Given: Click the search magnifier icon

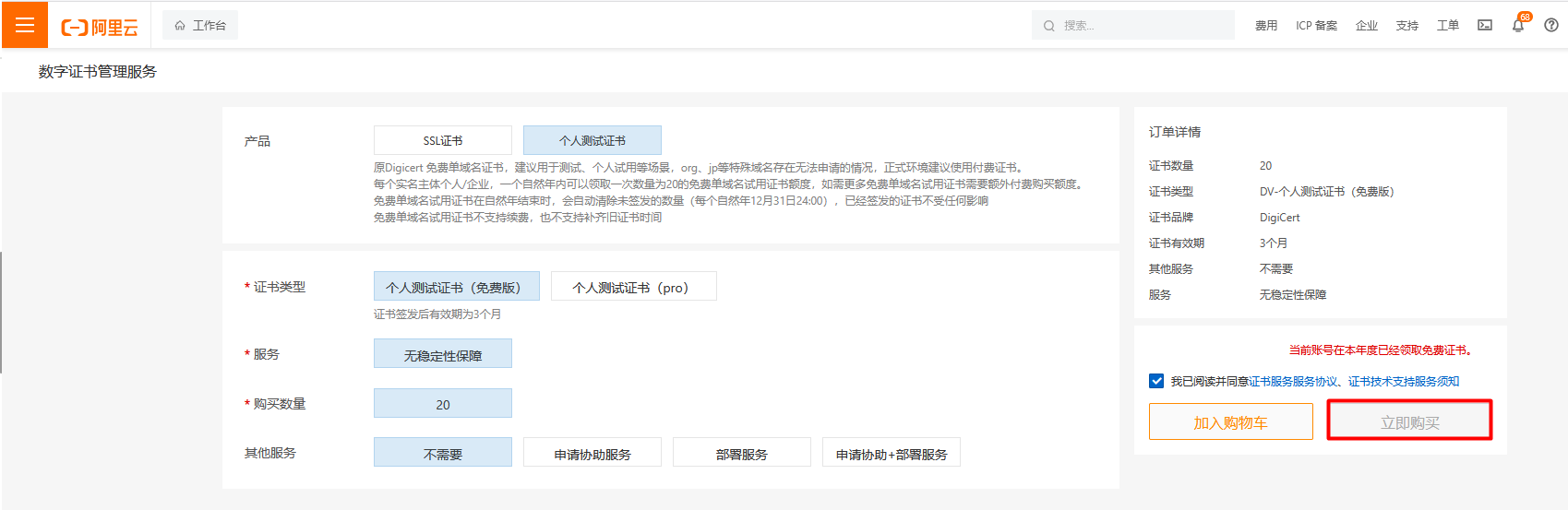Looking at the screenshot, I should (x=1049, y=26).
